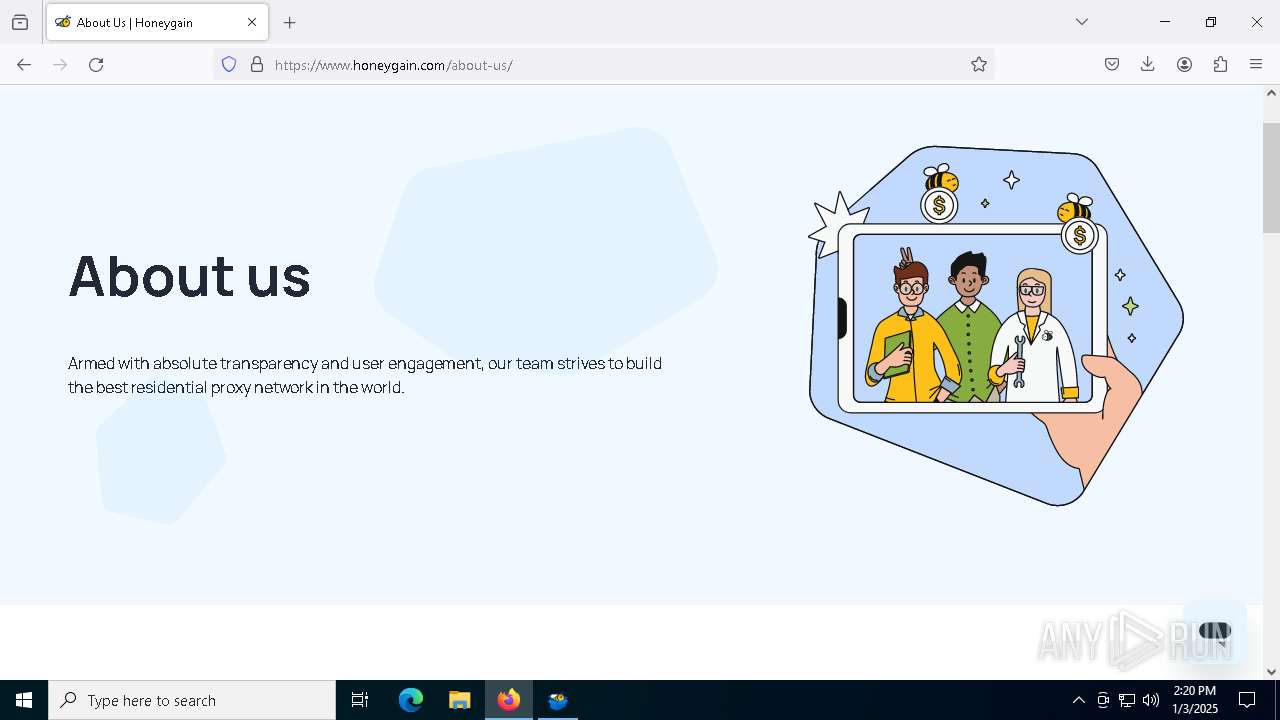Open the clock showing 2:20 PM

click(x=1195, y=700)
